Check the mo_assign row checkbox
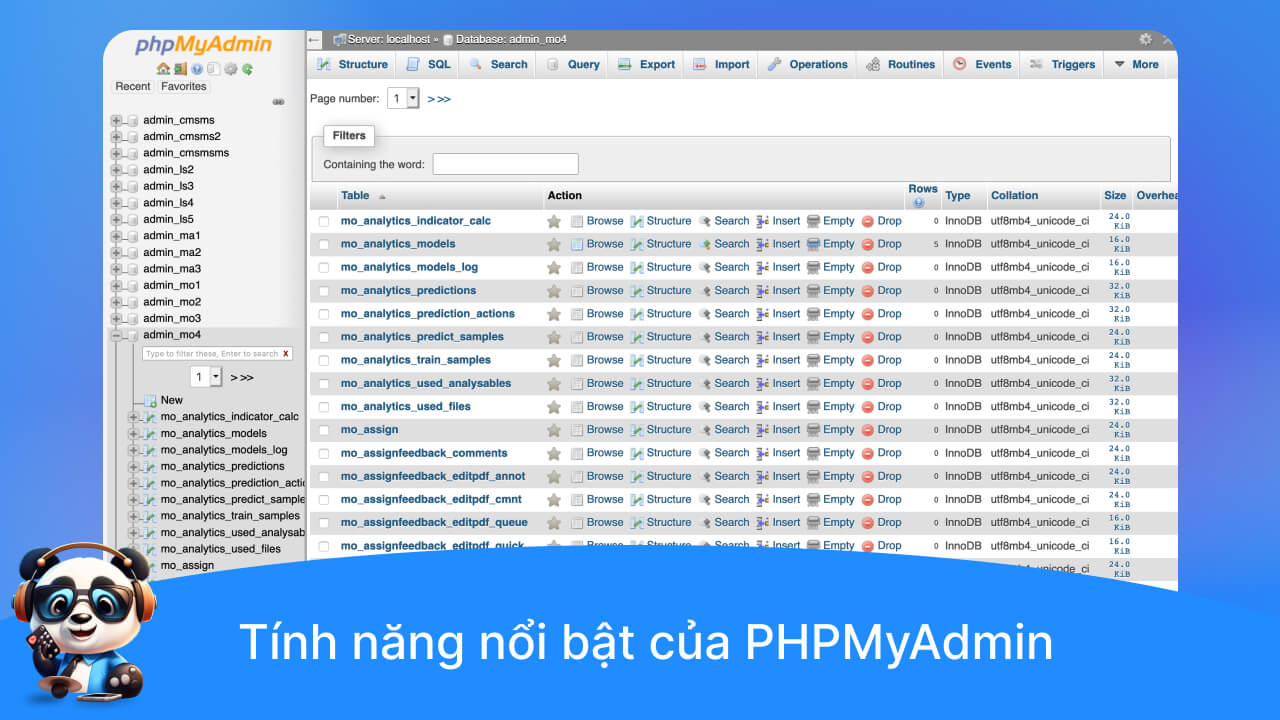 (323, 430)
